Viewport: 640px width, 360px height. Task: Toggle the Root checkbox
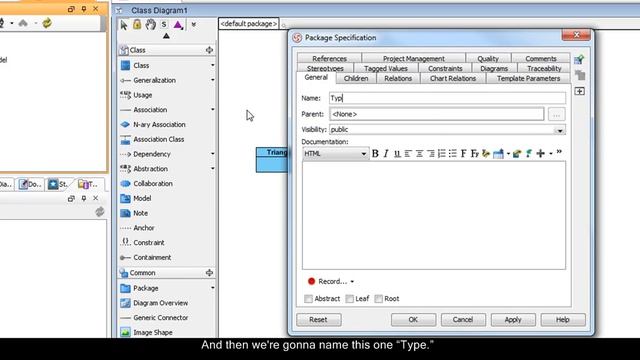379,299
